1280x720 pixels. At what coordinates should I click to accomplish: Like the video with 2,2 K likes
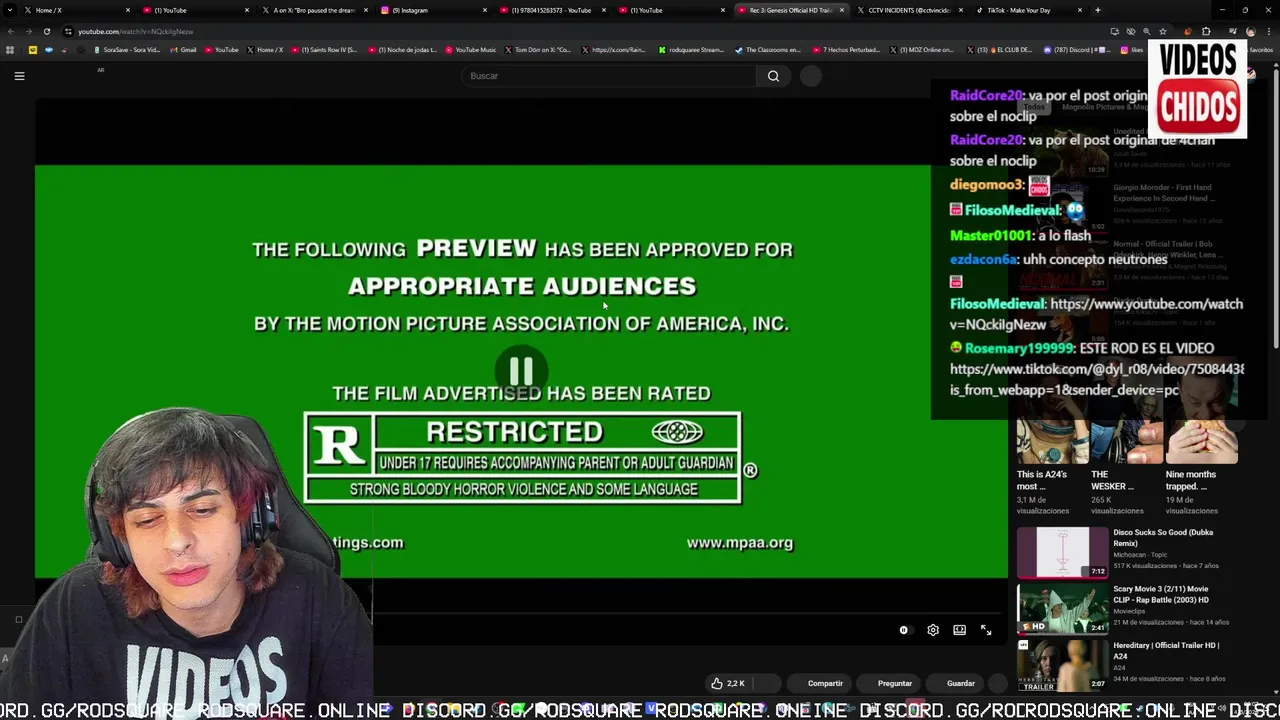pos(728,683)
